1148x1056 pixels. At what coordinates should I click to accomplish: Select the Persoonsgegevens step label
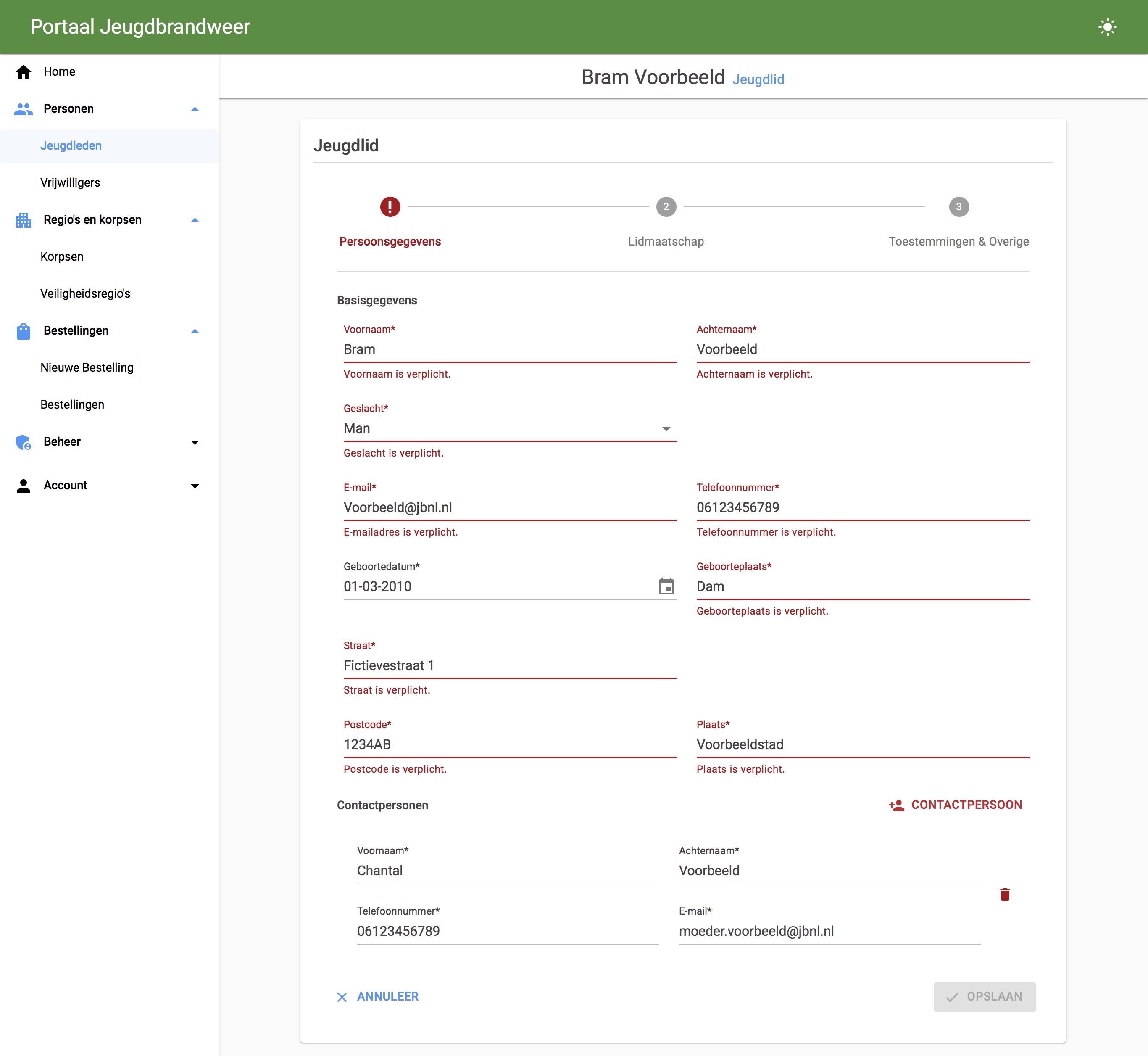point(390,241)
